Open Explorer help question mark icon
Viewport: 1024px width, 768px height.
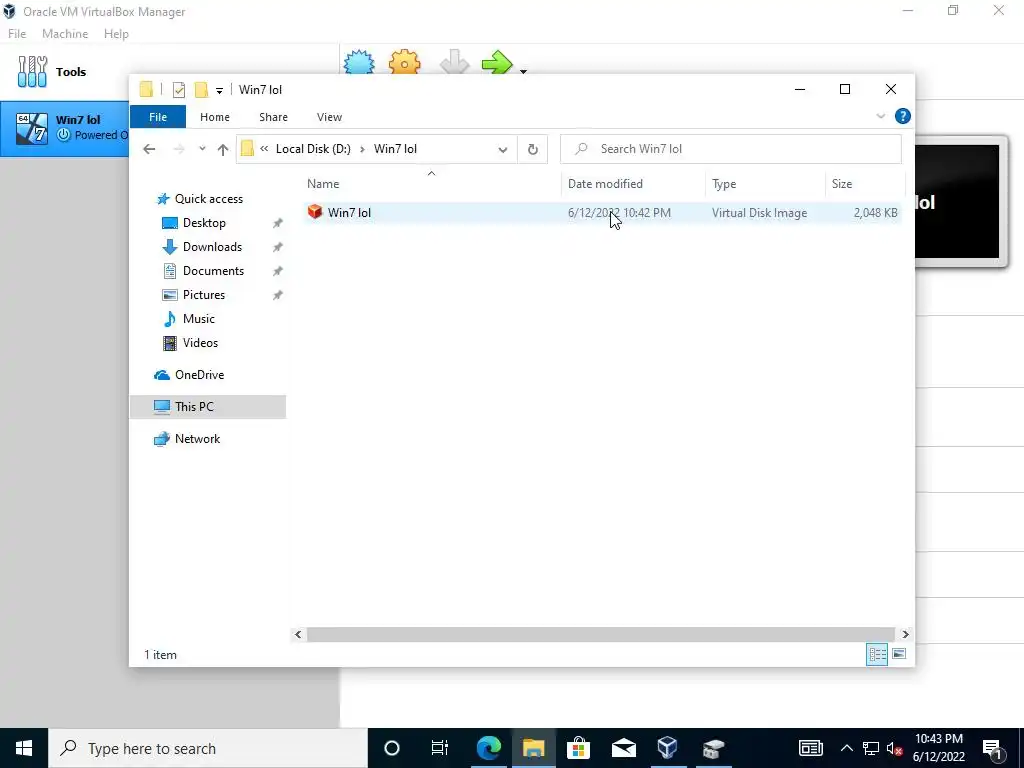tap(903, 116)
